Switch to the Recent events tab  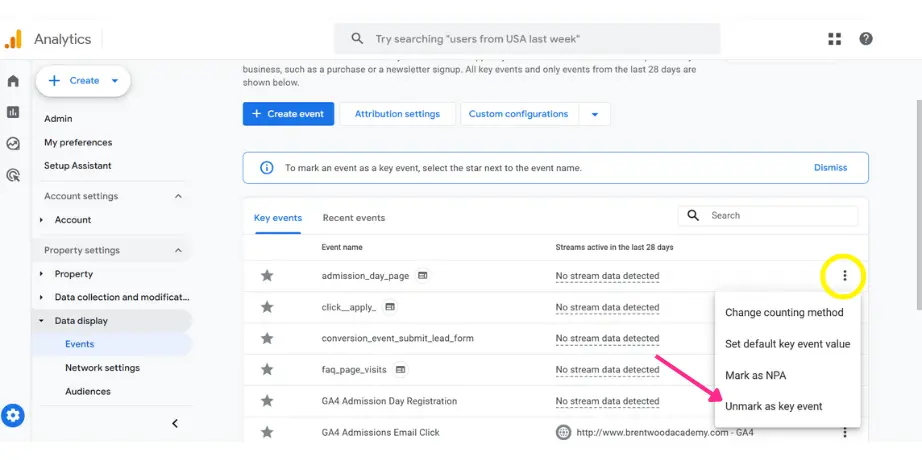pyautogui.click(x=353, y=217)
